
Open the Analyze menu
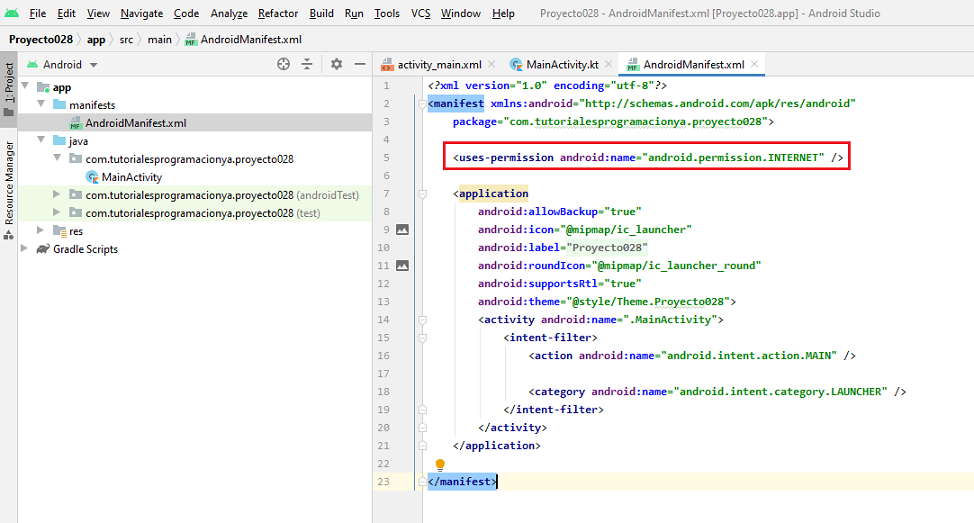point(229,13)
